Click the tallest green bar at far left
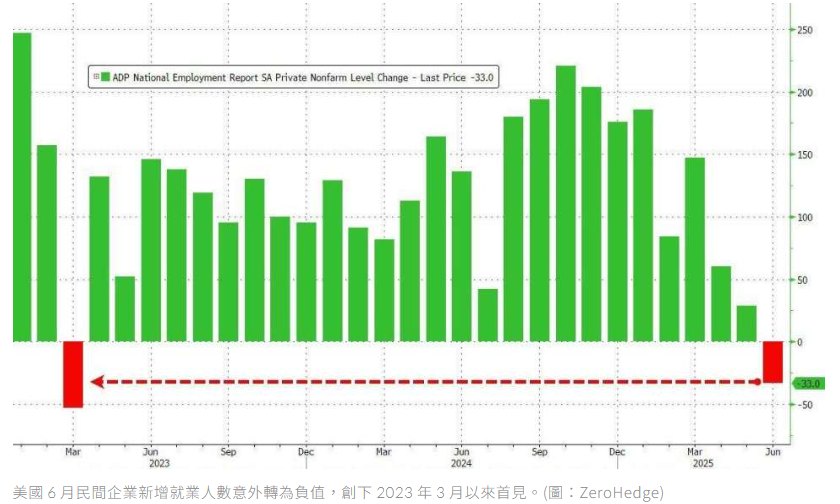This screenshot has height=504, width=840. point(22,186)
